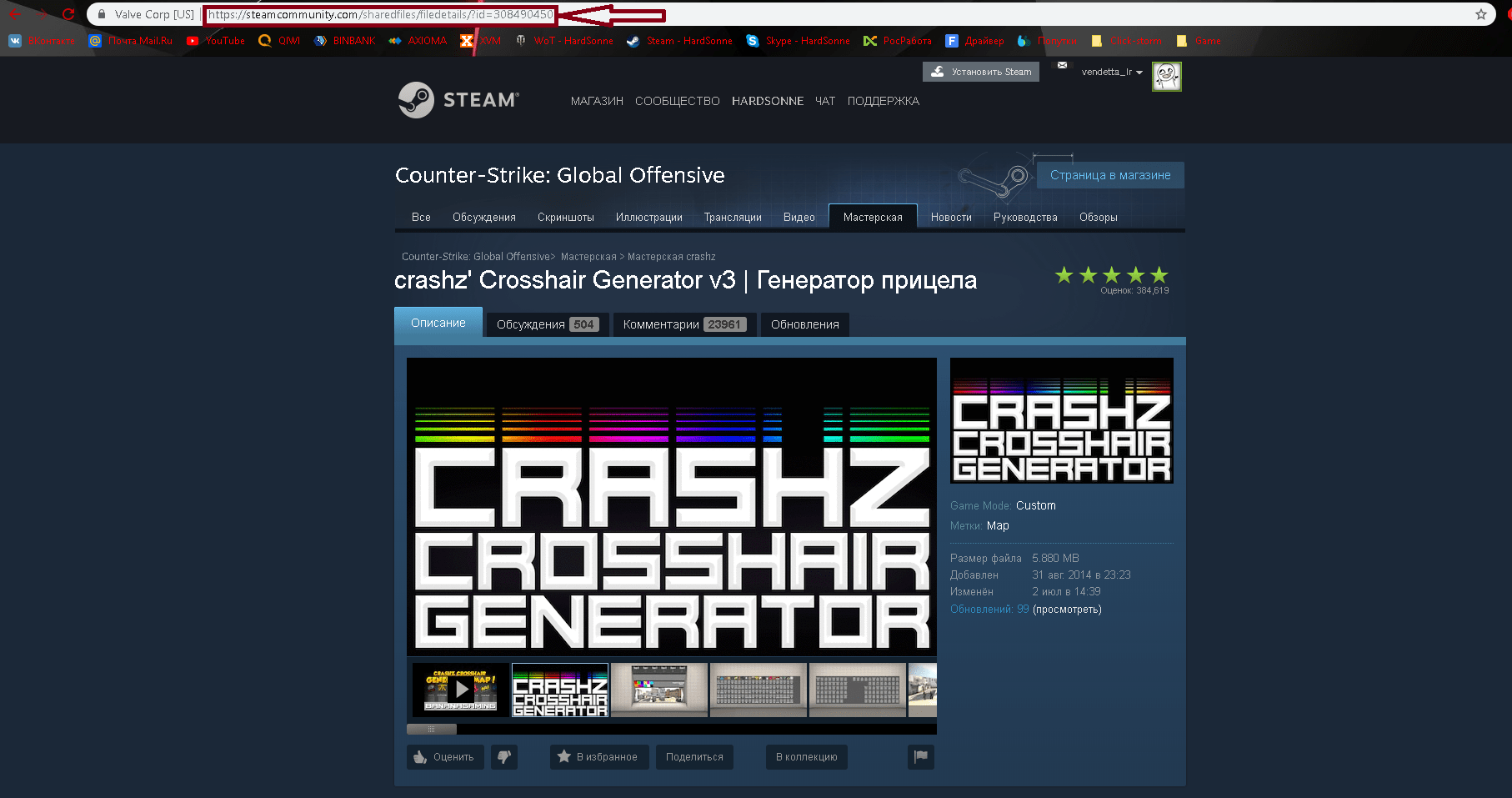Open the HARDSONNE menu

coord(768,101)
